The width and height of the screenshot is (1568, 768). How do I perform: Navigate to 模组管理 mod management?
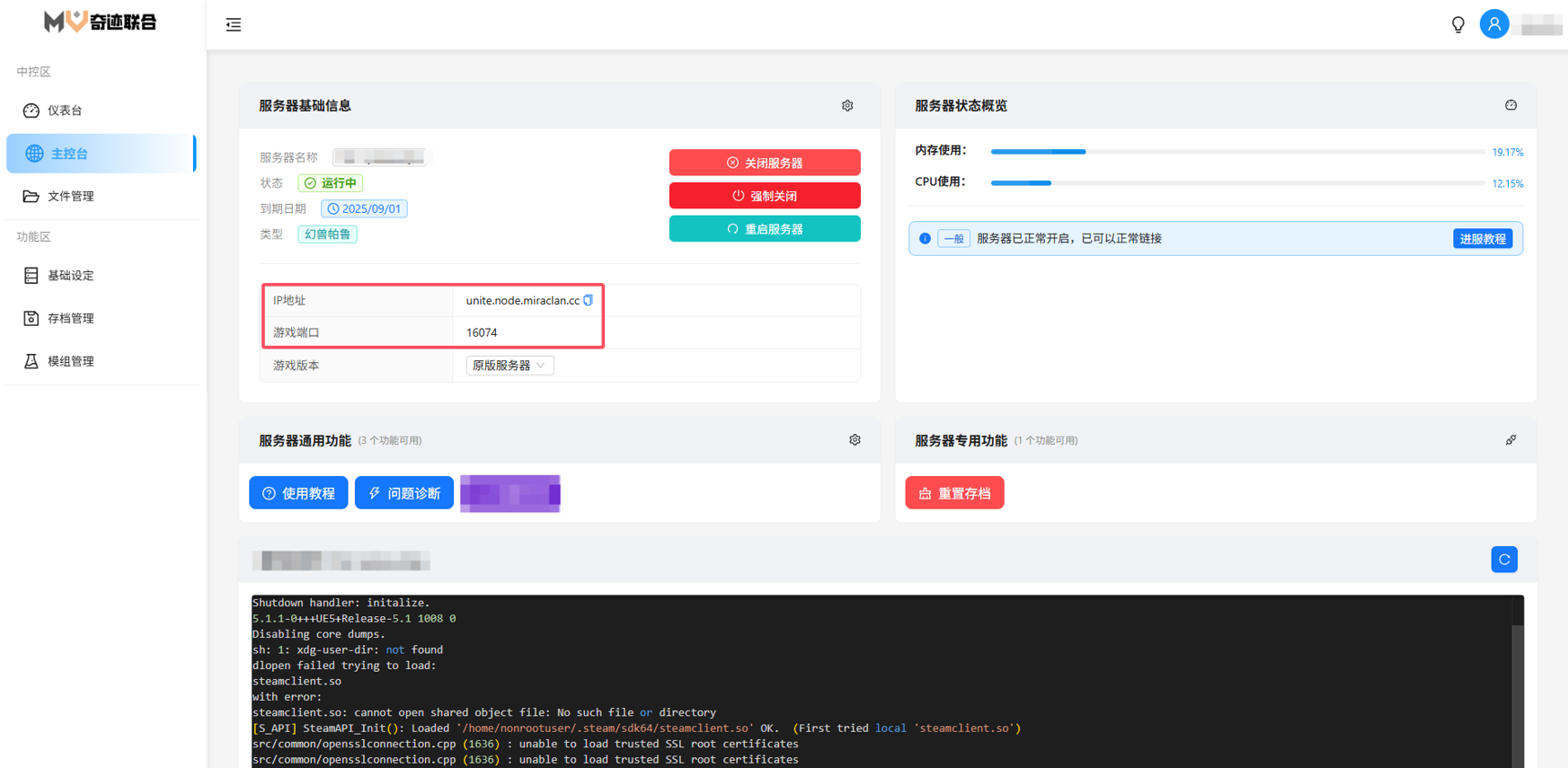(70, 361)
